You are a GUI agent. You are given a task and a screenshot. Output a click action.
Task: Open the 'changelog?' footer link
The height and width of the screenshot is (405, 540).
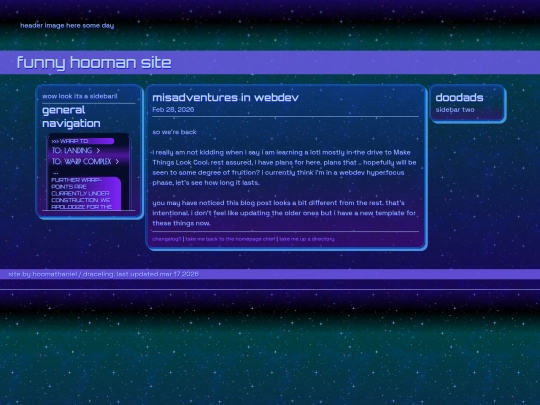[167, 239]
